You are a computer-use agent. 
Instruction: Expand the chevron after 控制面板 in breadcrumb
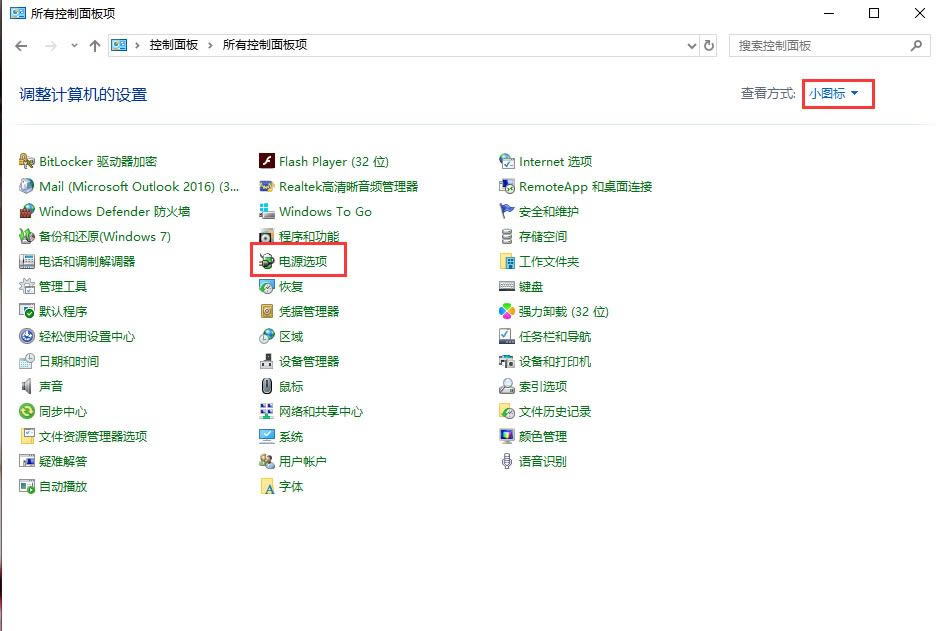[x=210, y=45]
